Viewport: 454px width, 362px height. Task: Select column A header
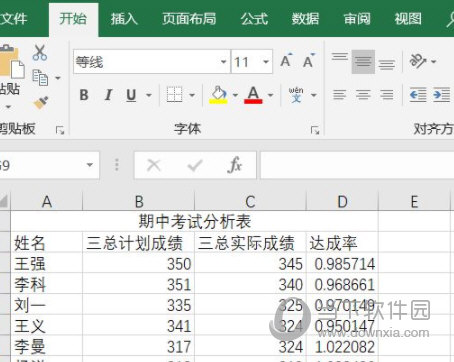pyautogui.click(x=47, y=201)
